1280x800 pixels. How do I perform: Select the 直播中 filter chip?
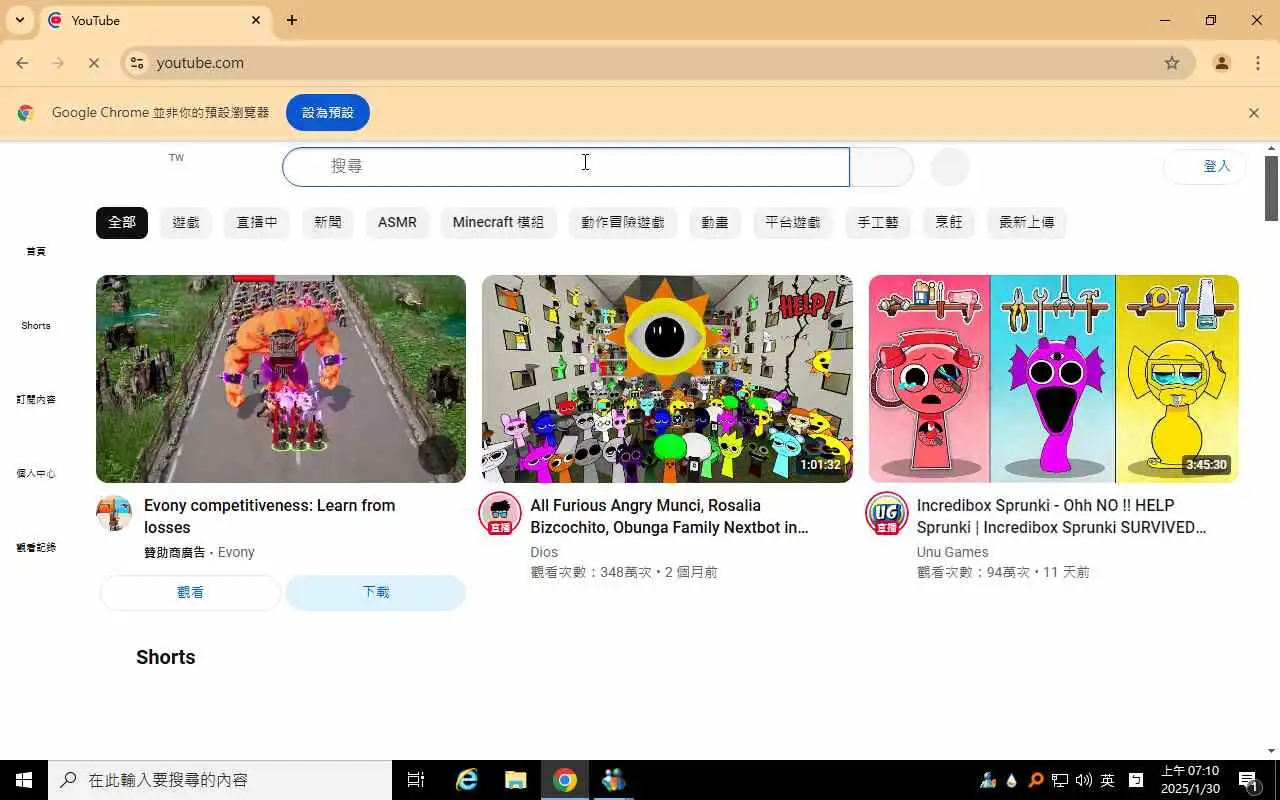[257, 222]
